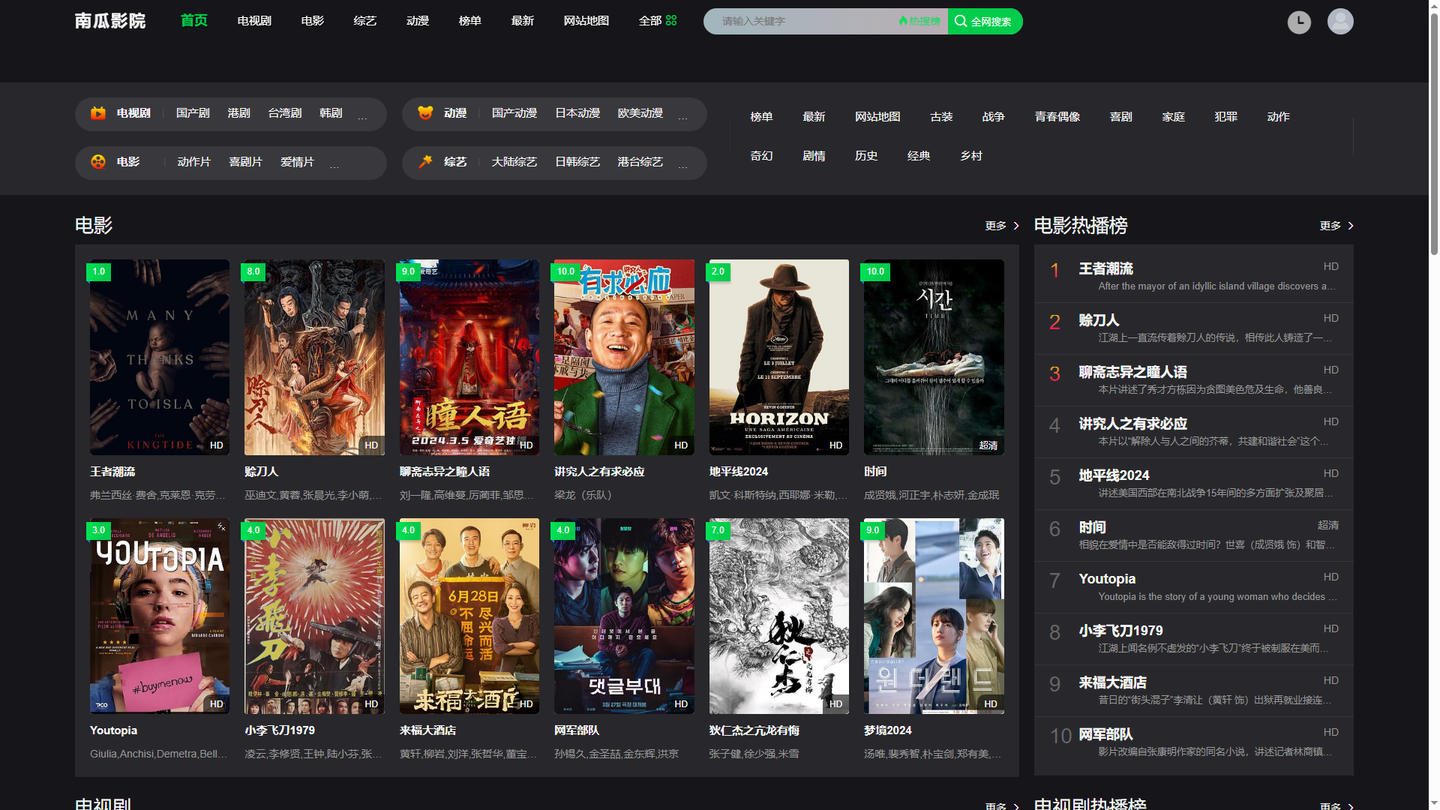This screenshot has width=1440, height=810.
Task: Select 动漫 in the top navigation
Action: click(417, 21)
